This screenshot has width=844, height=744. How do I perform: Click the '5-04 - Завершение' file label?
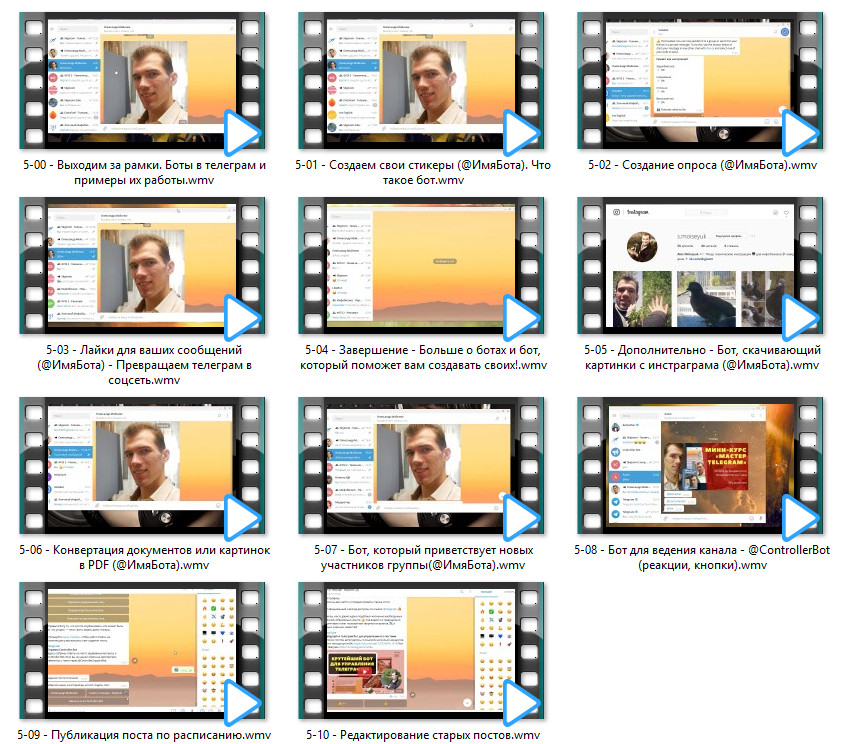[x=422, y=358]
